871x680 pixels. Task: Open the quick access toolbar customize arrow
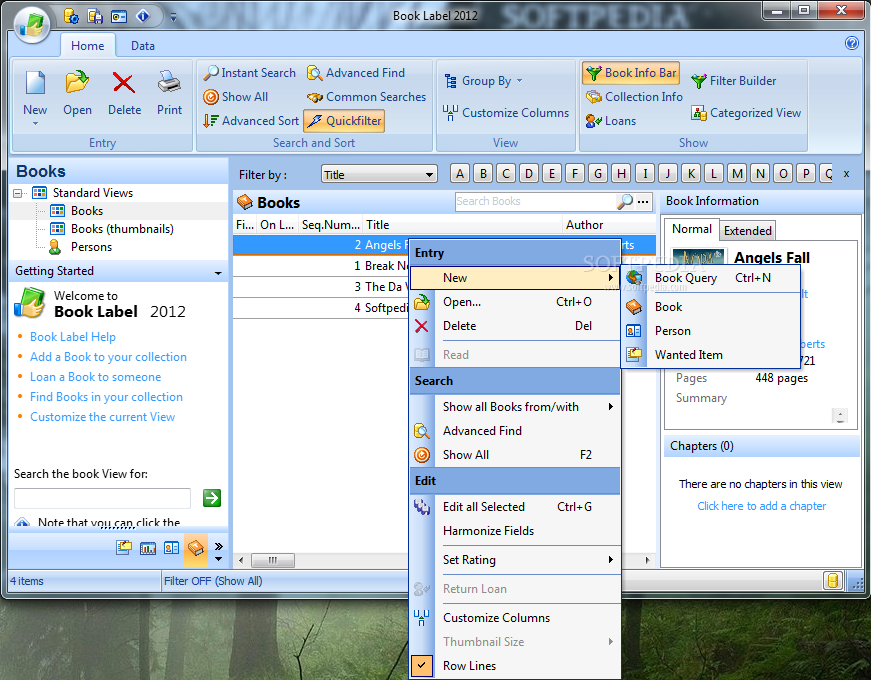coord(173,18)
